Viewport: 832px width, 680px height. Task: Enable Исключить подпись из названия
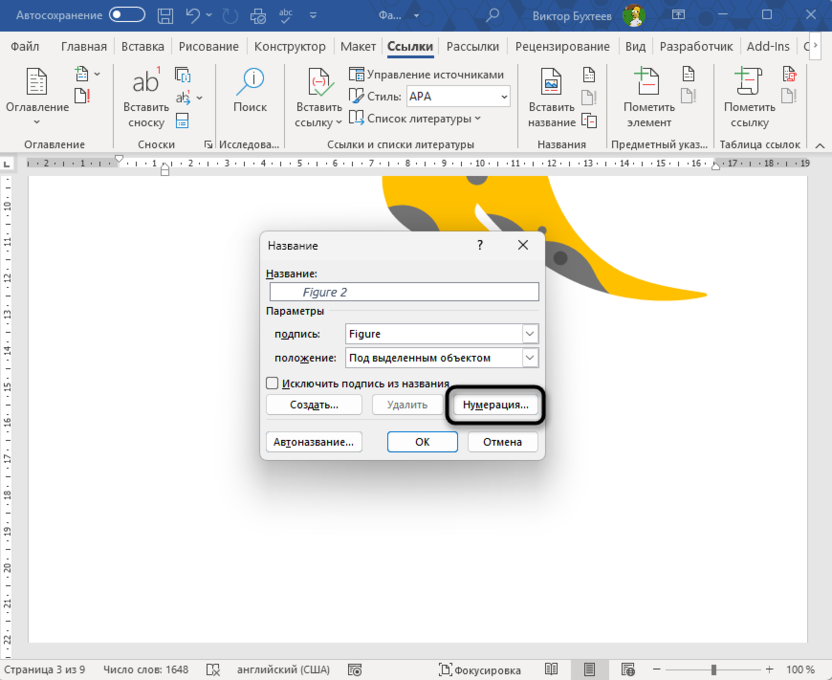coord(271,383)
